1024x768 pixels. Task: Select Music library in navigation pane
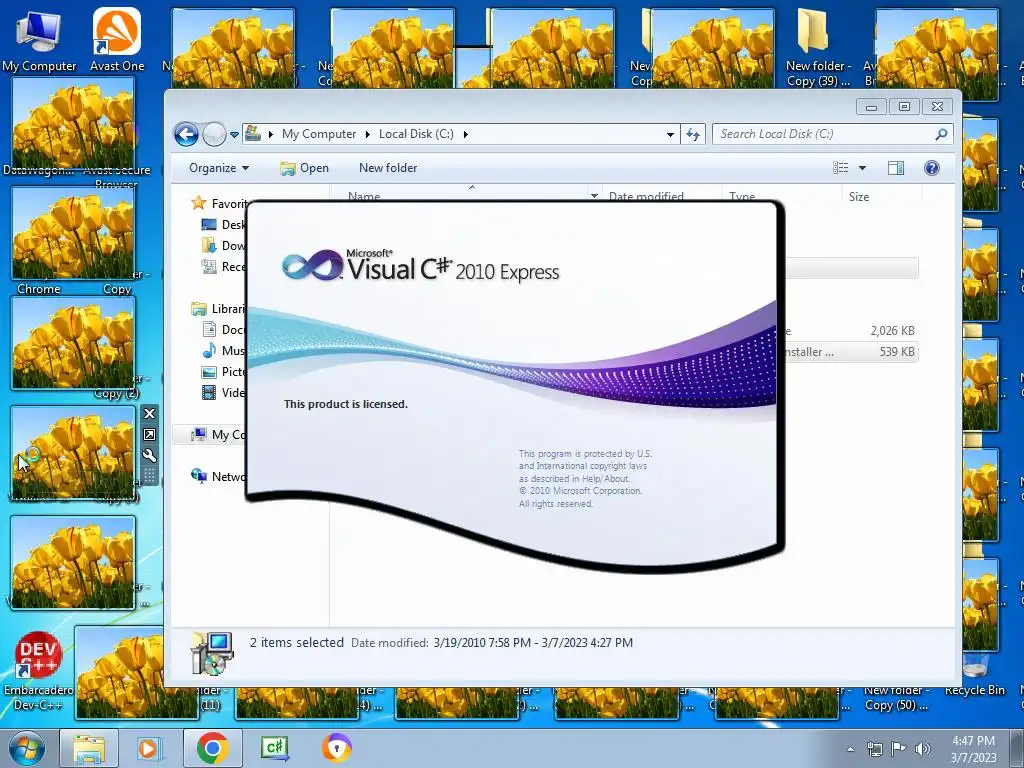pos(223,351)
